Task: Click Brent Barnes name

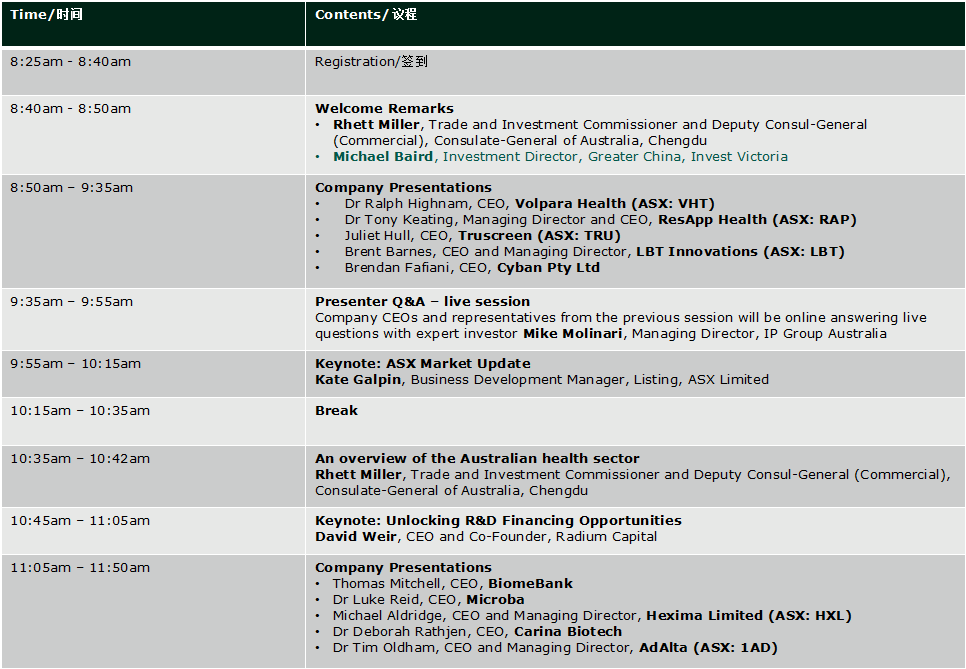Action: pos(389,251)
